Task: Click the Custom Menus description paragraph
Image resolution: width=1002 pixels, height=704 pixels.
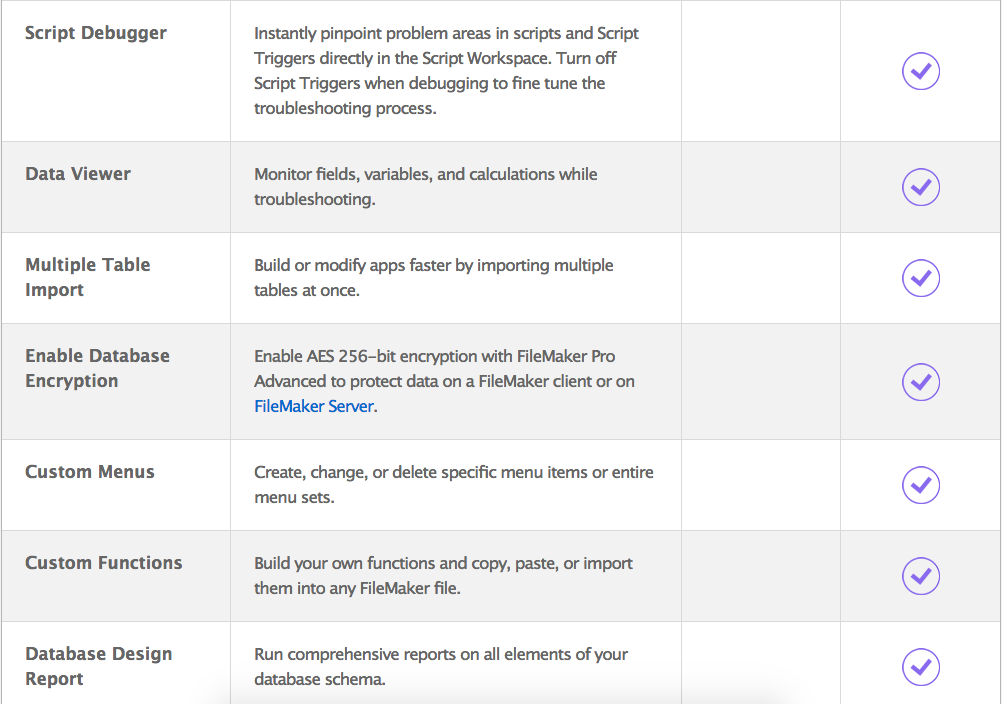Action: tap(454, 484)
